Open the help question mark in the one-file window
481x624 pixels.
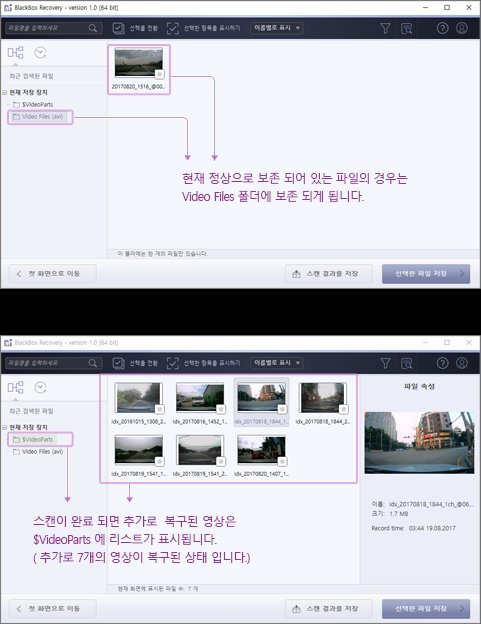click(442, 28)
